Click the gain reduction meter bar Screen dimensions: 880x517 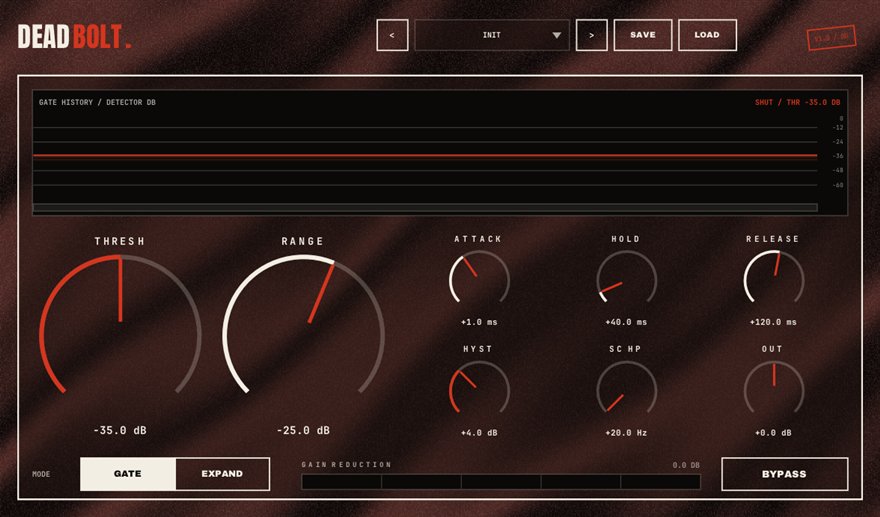tap(501, 482)
